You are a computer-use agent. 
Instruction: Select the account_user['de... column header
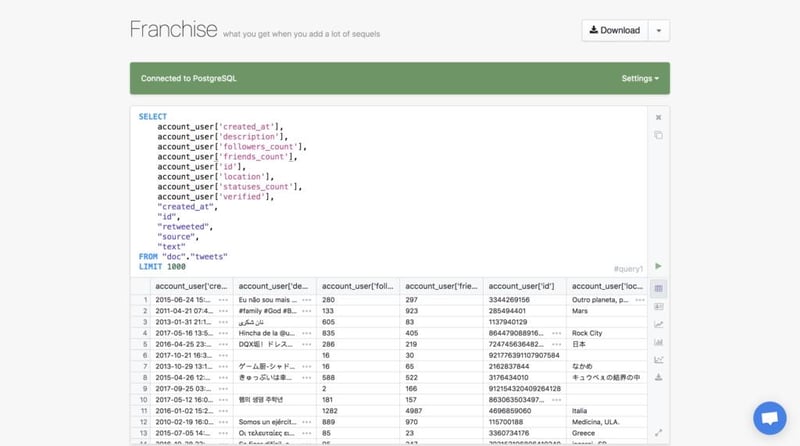click(274, 286)
